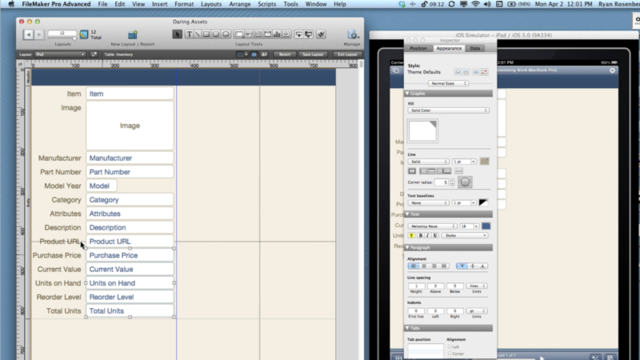This screenshot has width=640, height=360.
Task: Set left paragraph alignment
Action: click(413, 266)
